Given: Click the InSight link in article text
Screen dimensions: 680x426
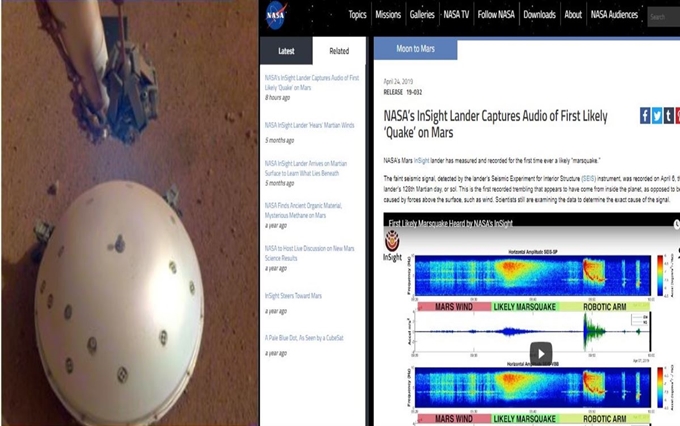Looking at the screenshot, I should pos(422,161).
